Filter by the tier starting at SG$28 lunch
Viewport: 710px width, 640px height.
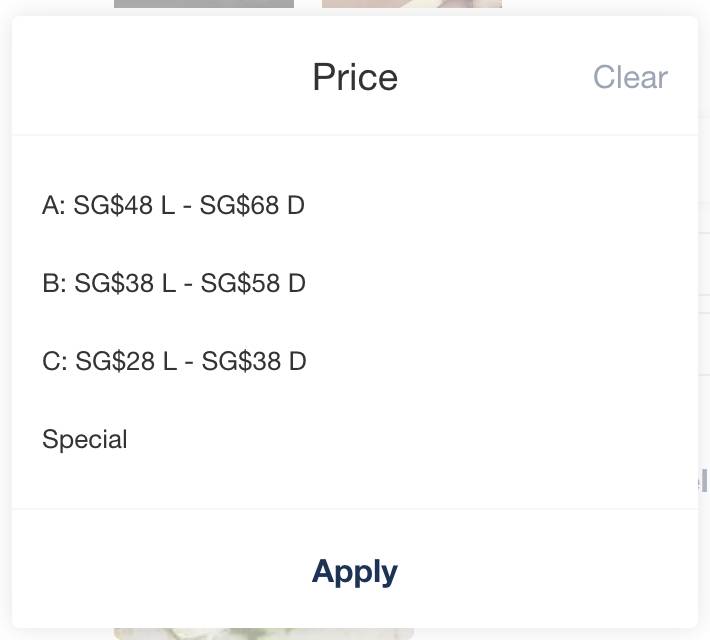174,361
